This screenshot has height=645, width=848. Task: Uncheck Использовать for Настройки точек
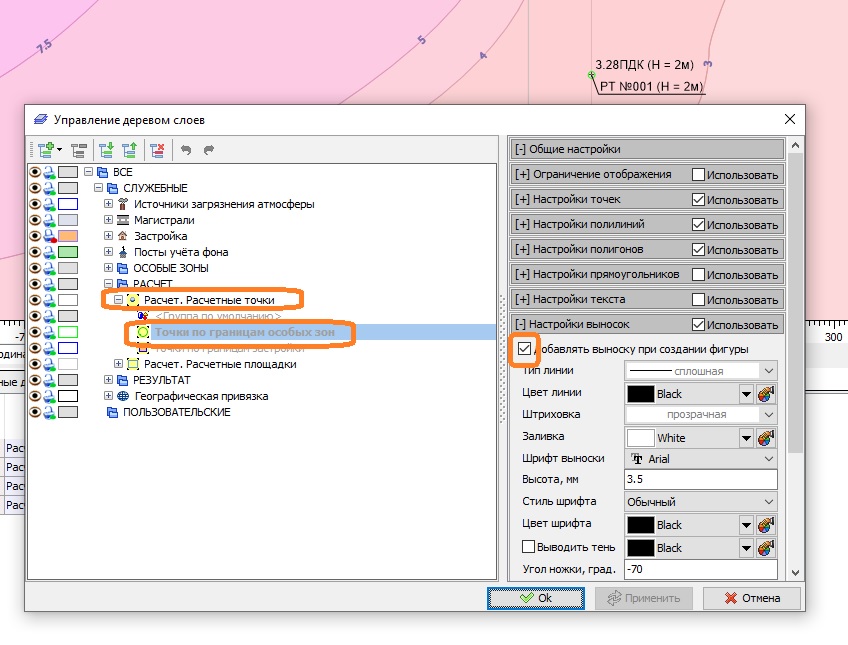click(698, 200)
